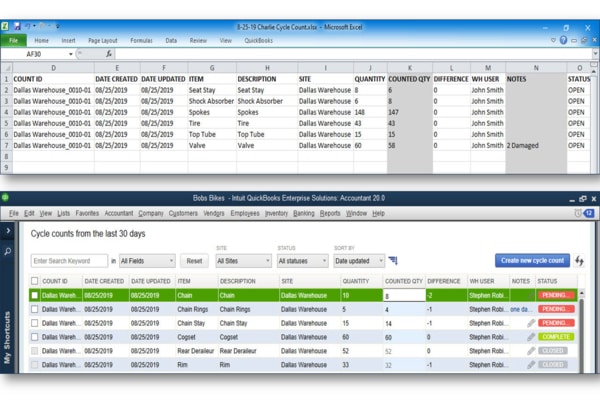The height and width of the screenshot is (400, 600).
Task: Open the QuickBooks Reports menu
Action: coord(330,213)
